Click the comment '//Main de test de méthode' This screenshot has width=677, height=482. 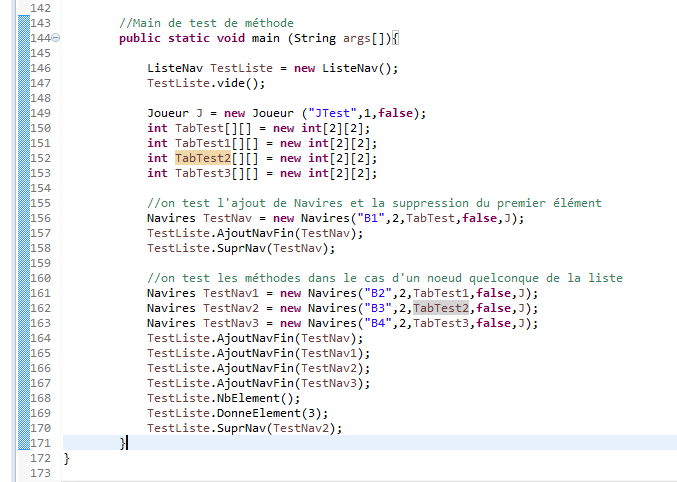[x=206, y=23]
